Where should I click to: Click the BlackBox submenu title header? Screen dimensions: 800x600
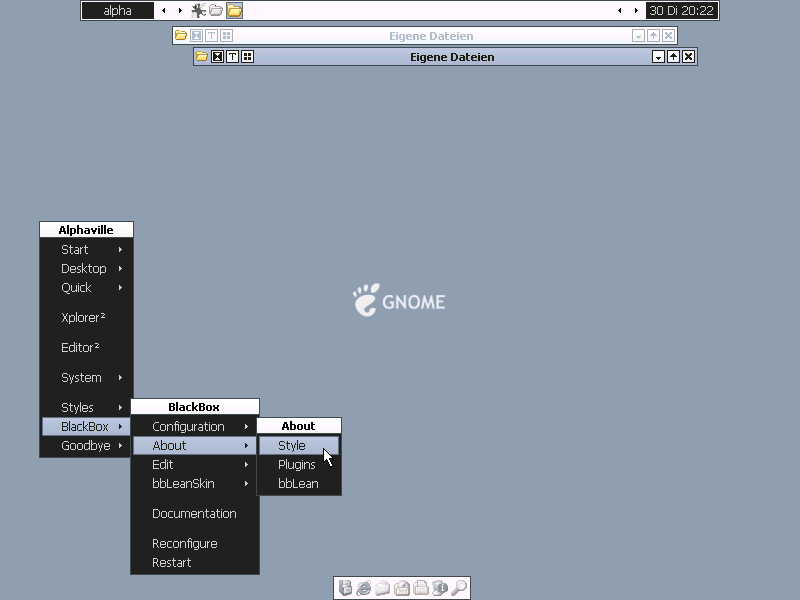click(x=194, y=407)
